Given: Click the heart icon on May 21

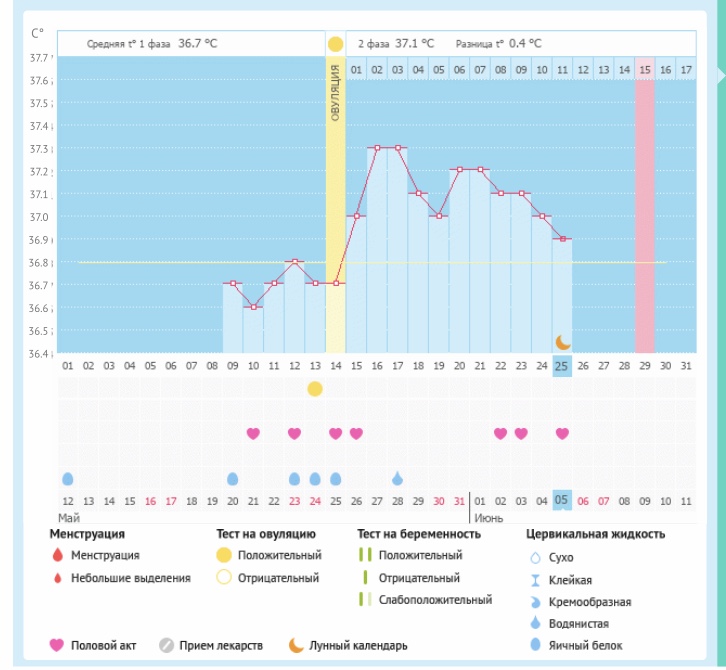Looking at the screenshot, I should point(253,433).
